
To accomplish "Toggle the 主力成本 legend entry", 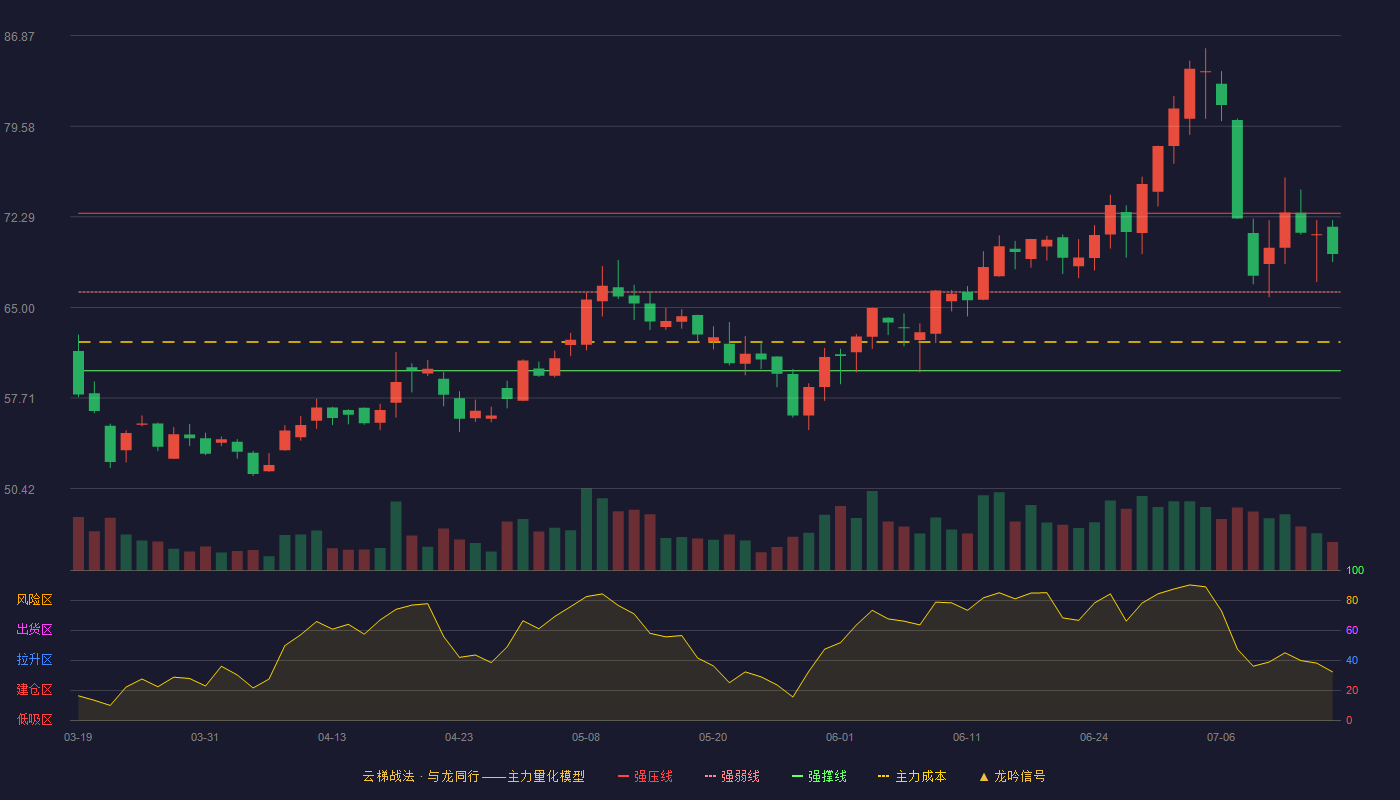I will 912,776.
